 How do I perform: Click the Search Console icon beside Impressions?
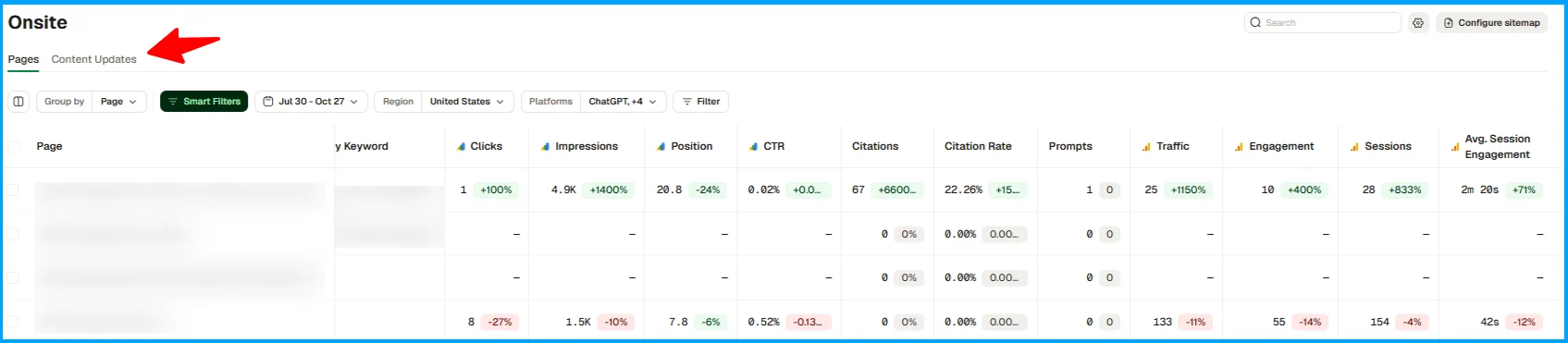(546, 146)
